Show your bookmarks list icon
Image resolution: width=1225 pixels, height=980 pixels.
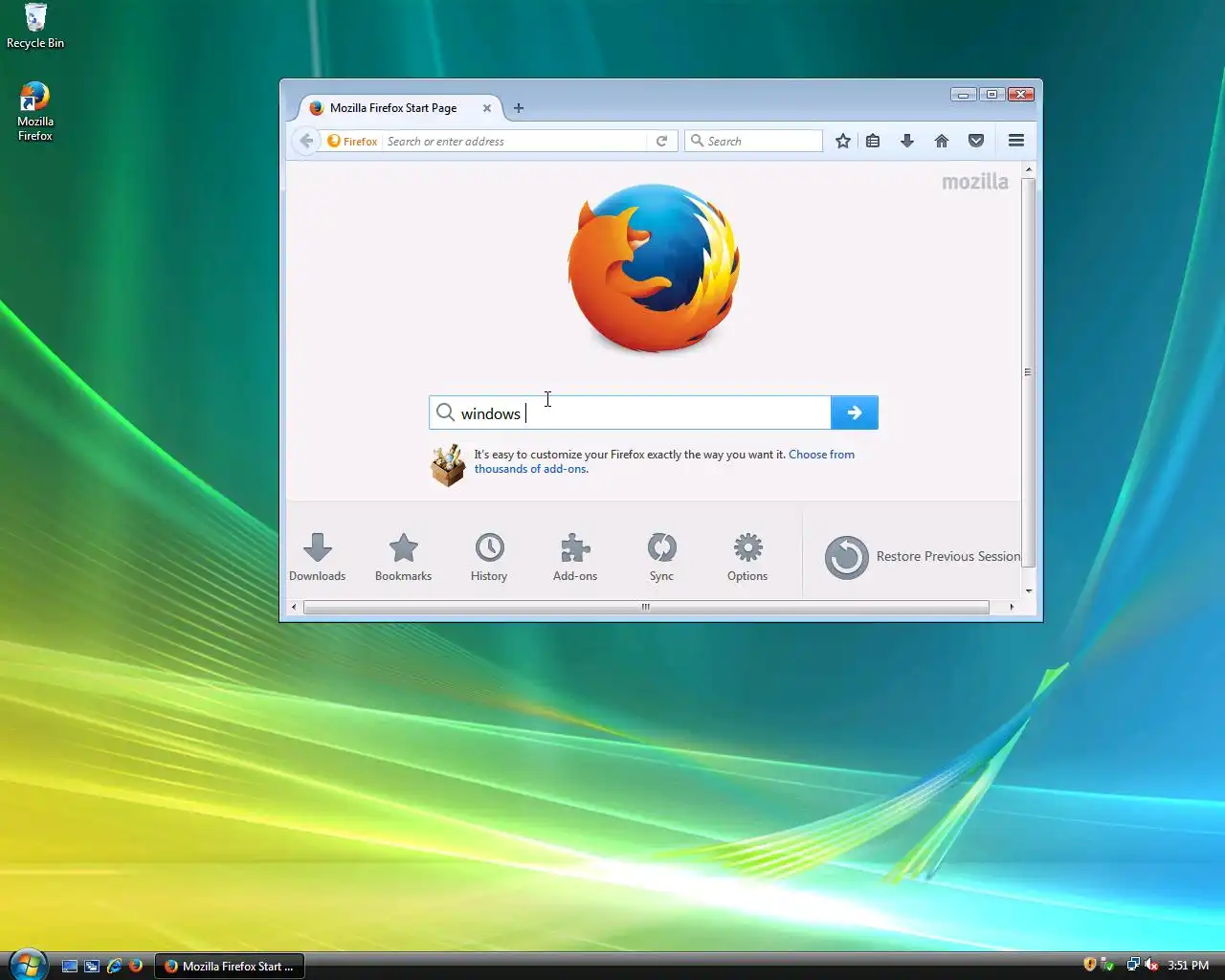pos(873,141)
